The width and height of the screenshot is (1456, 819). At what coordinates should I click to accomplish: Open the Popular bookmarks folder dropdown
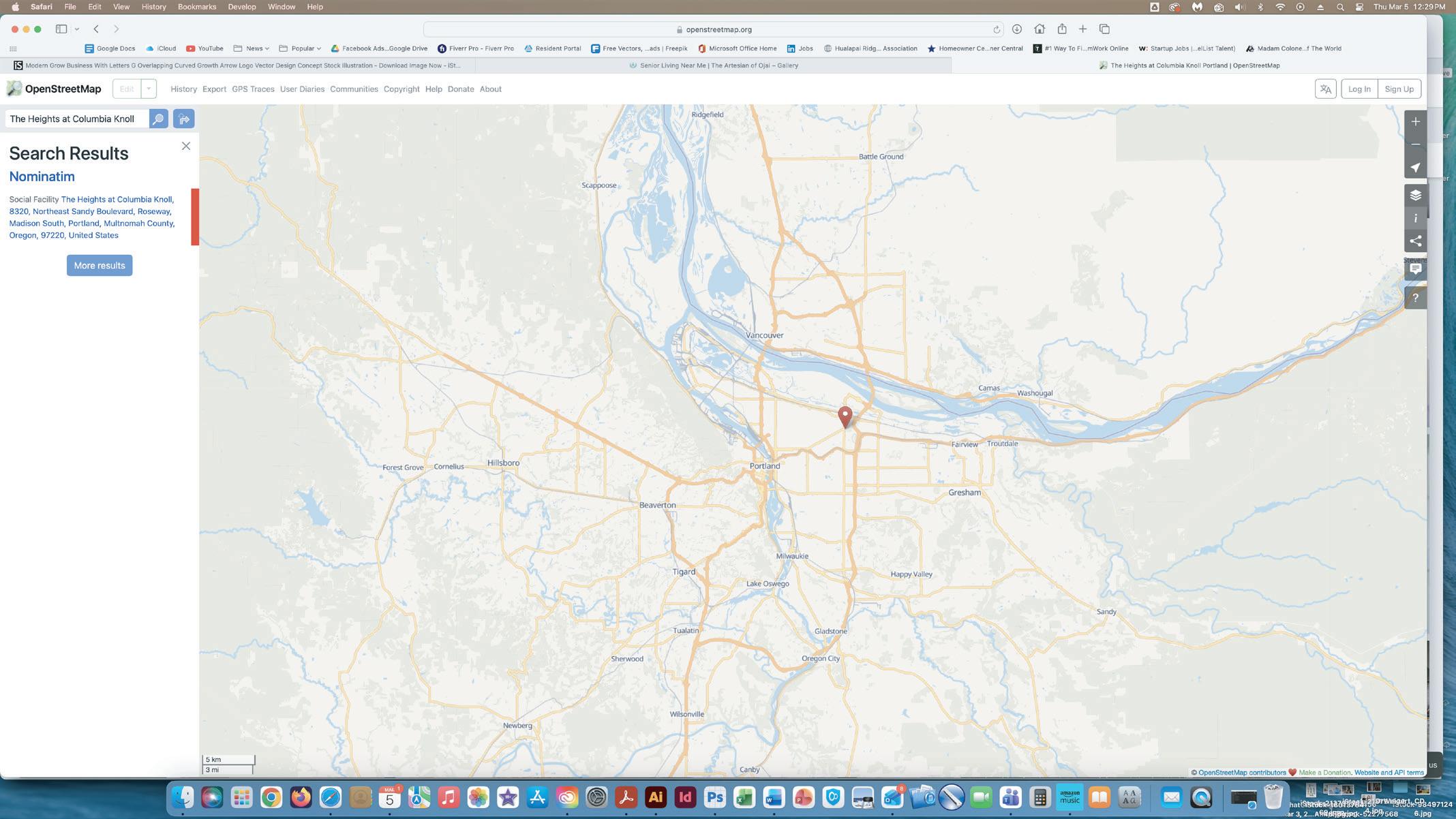pos(300,48)
